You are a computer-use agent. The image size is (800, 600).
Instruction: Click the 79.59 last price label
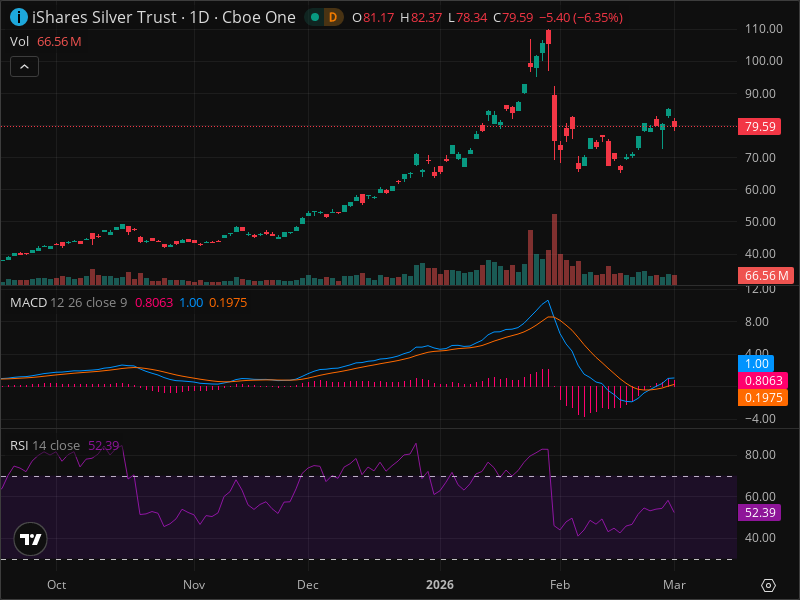point(760,127)
